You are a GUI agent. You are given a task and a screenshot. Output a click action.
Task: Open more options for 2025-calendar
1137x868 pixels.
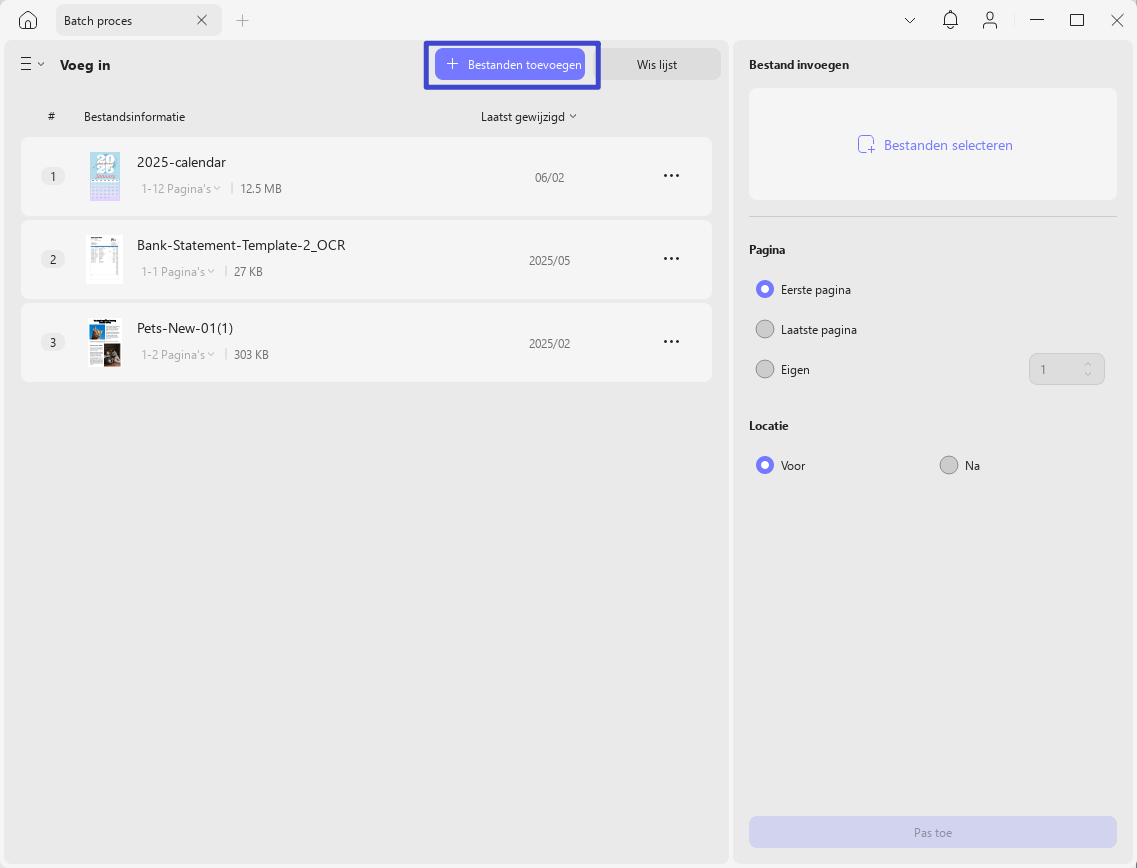tap(671, 175)
